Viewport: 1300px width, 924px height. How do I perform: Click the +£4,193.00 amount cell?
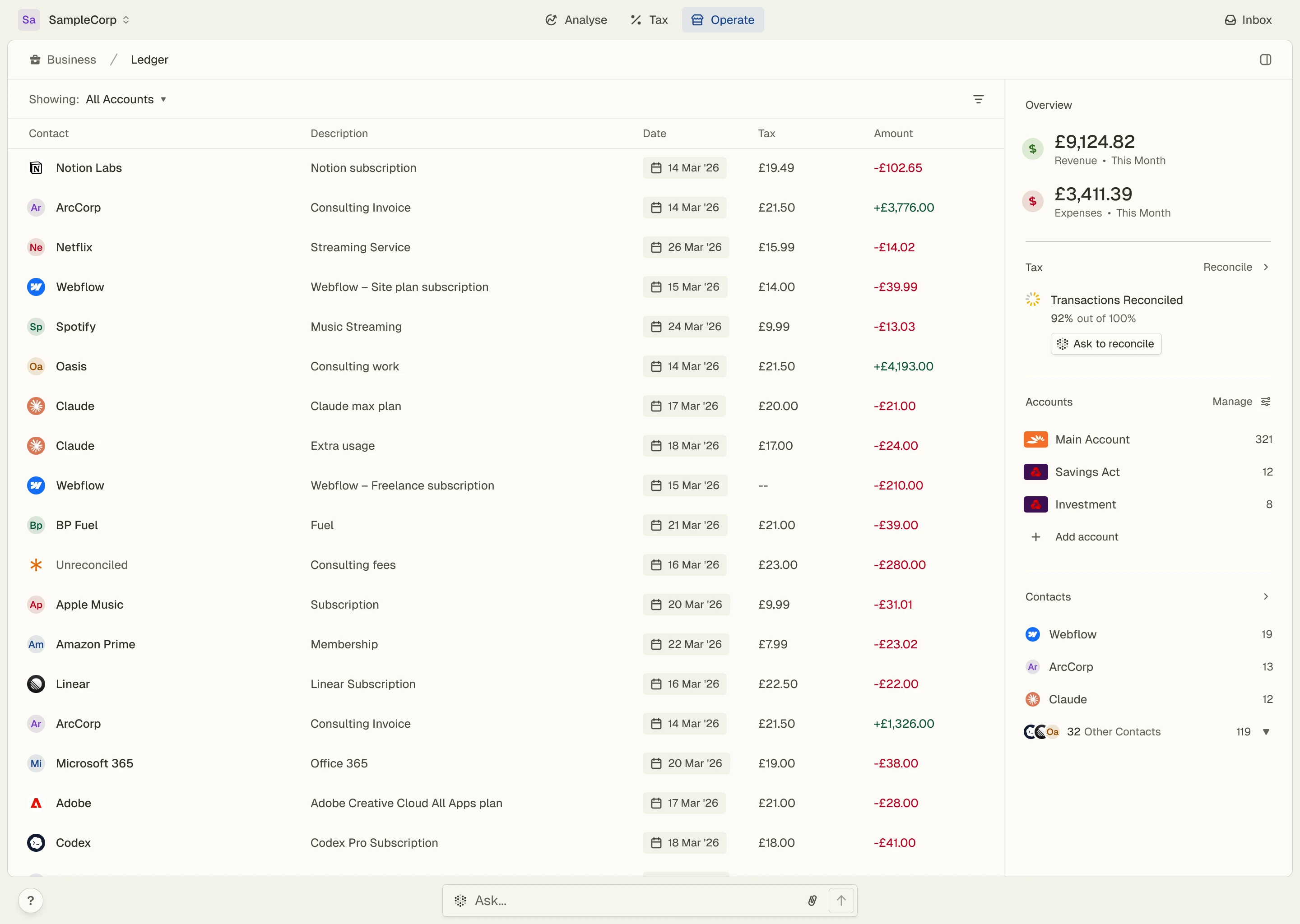pos(903,366)
